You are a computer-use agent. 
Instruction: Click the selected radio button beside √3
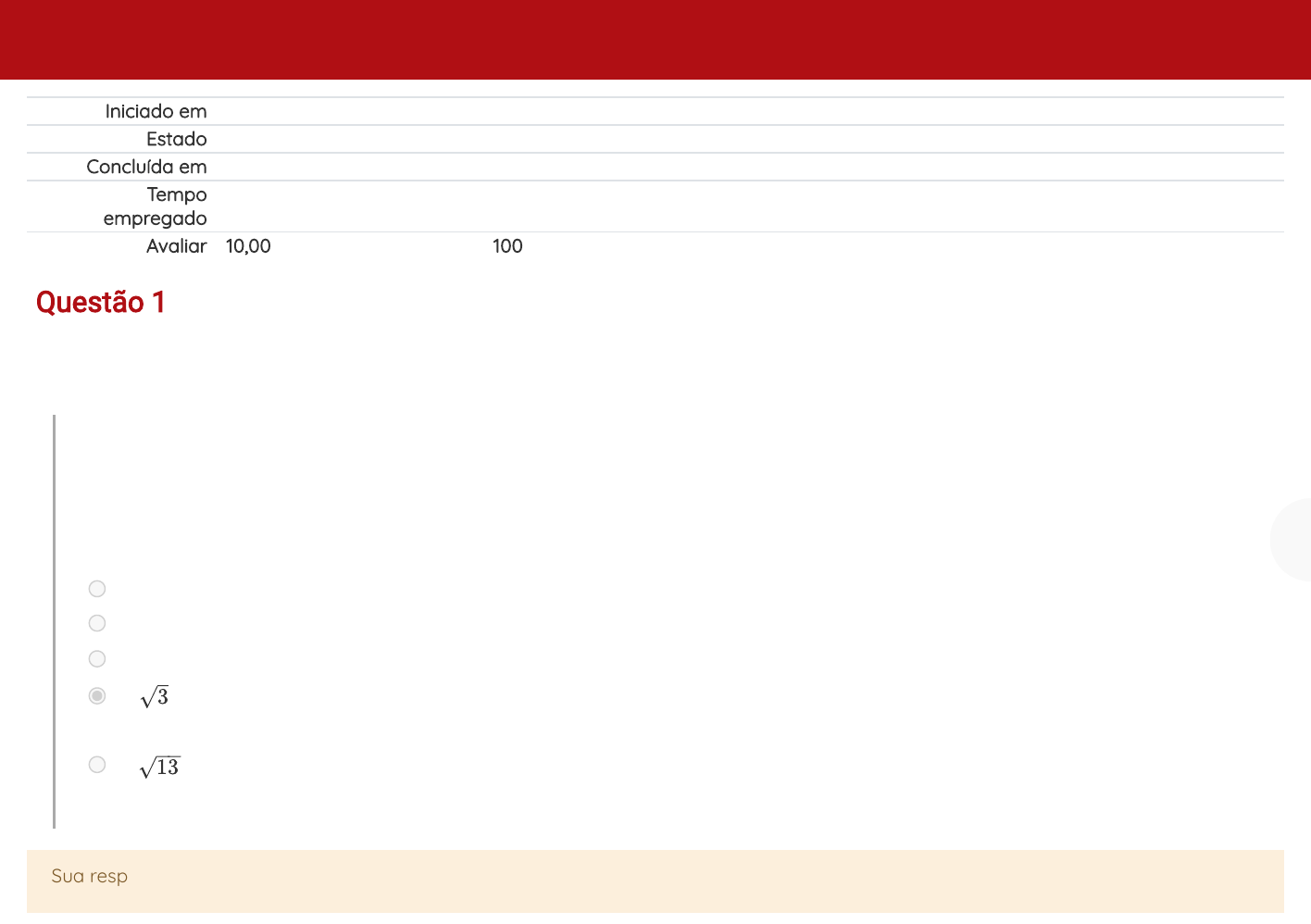97,695
